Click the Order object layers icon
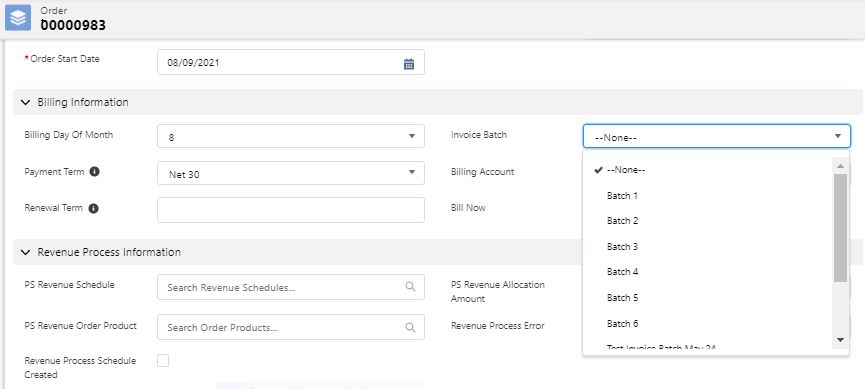Screen dimensions: 865x389 [18, 18]
